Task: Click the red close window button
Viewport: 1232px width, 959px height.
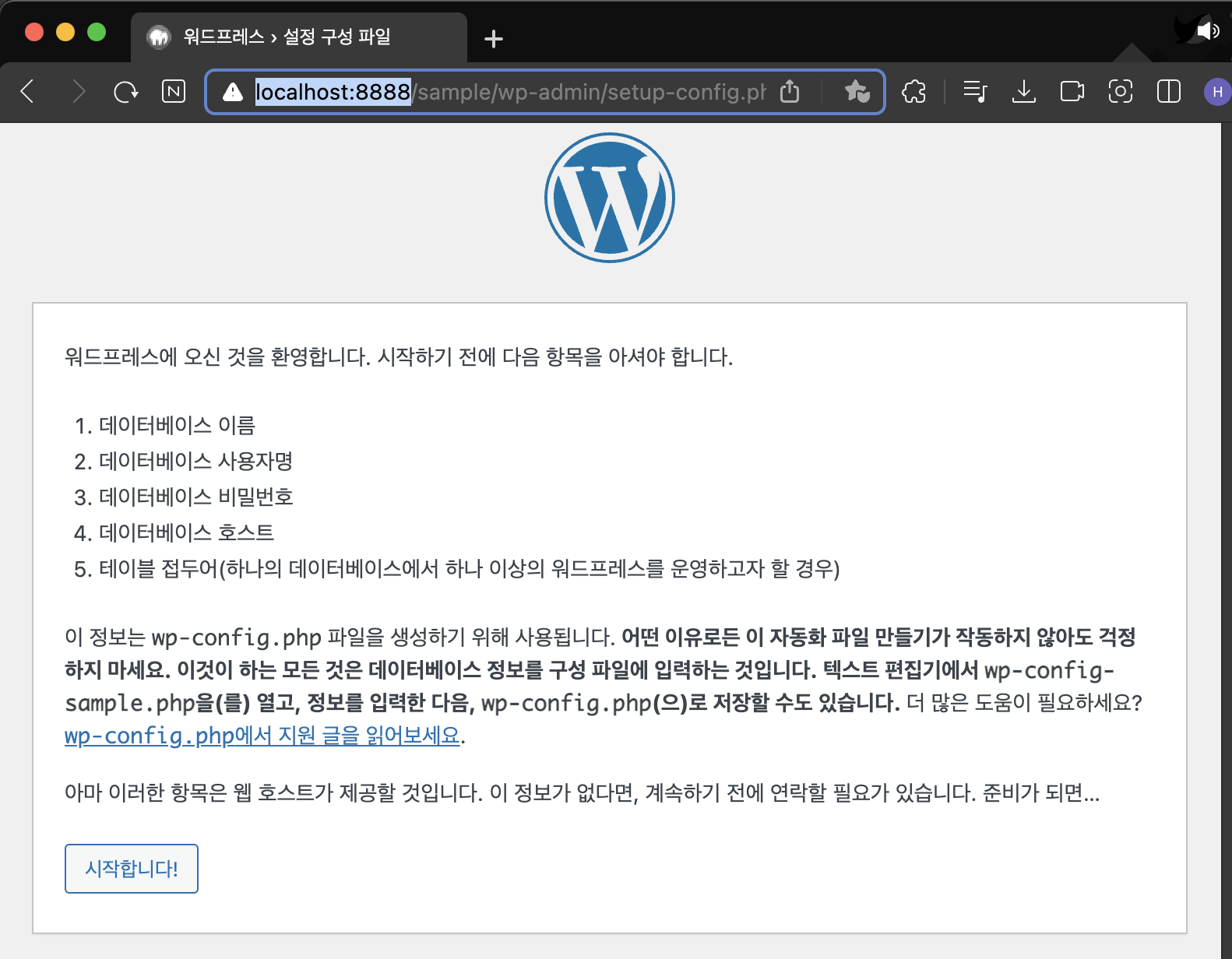Action: click(34, 32)
